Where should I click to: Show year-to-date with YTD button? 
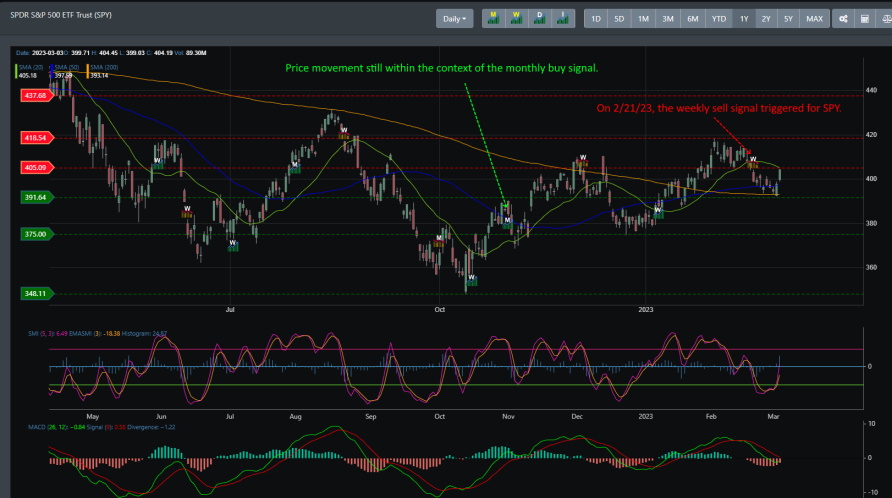(719, 19)
